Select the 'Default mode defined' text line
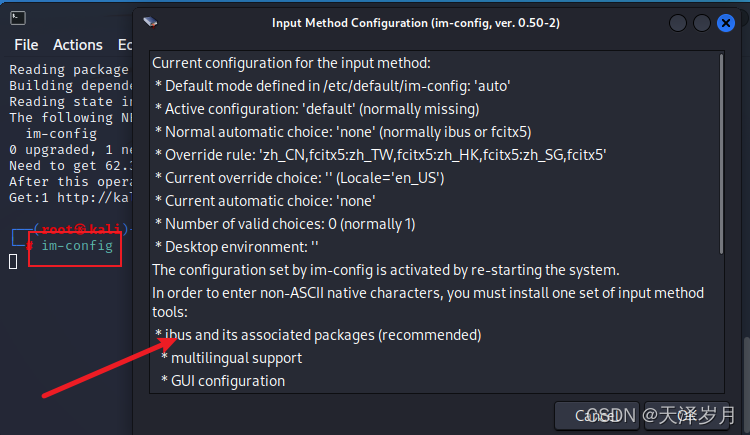This screenshot has height=435, width=750. click(x=333, y=86)
